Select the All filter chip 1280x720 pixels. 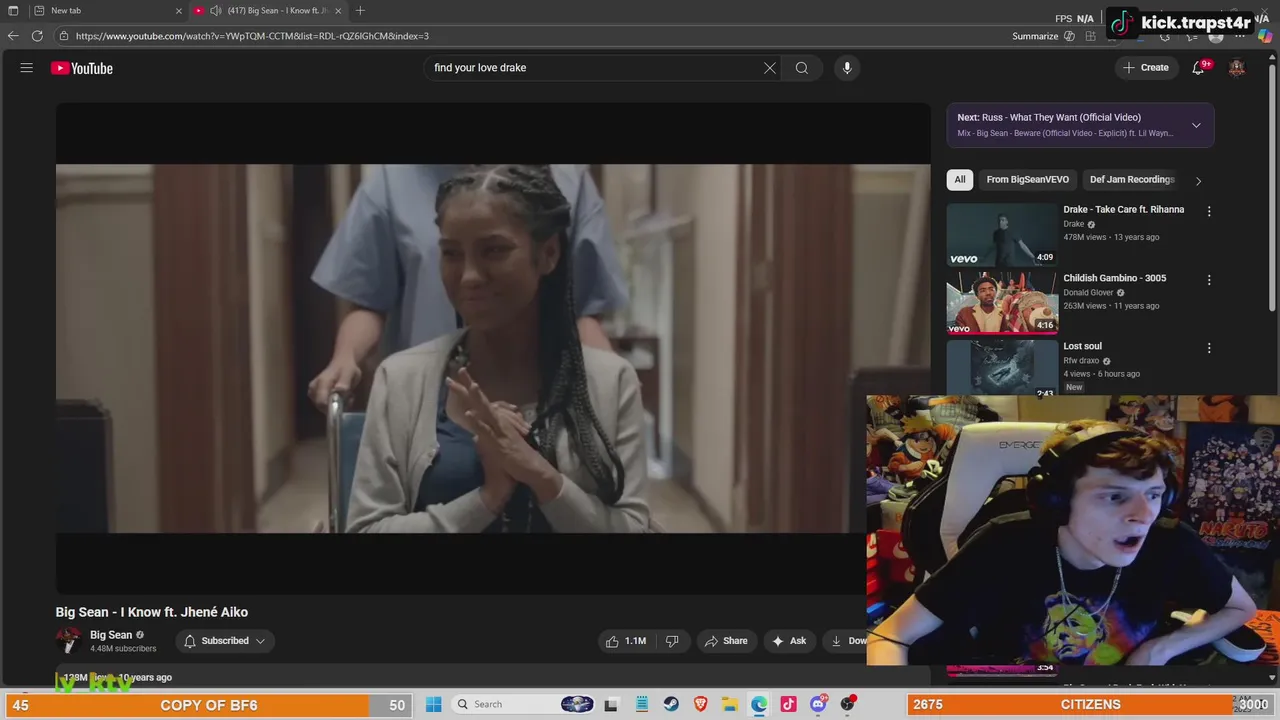[x=960, y=180]
